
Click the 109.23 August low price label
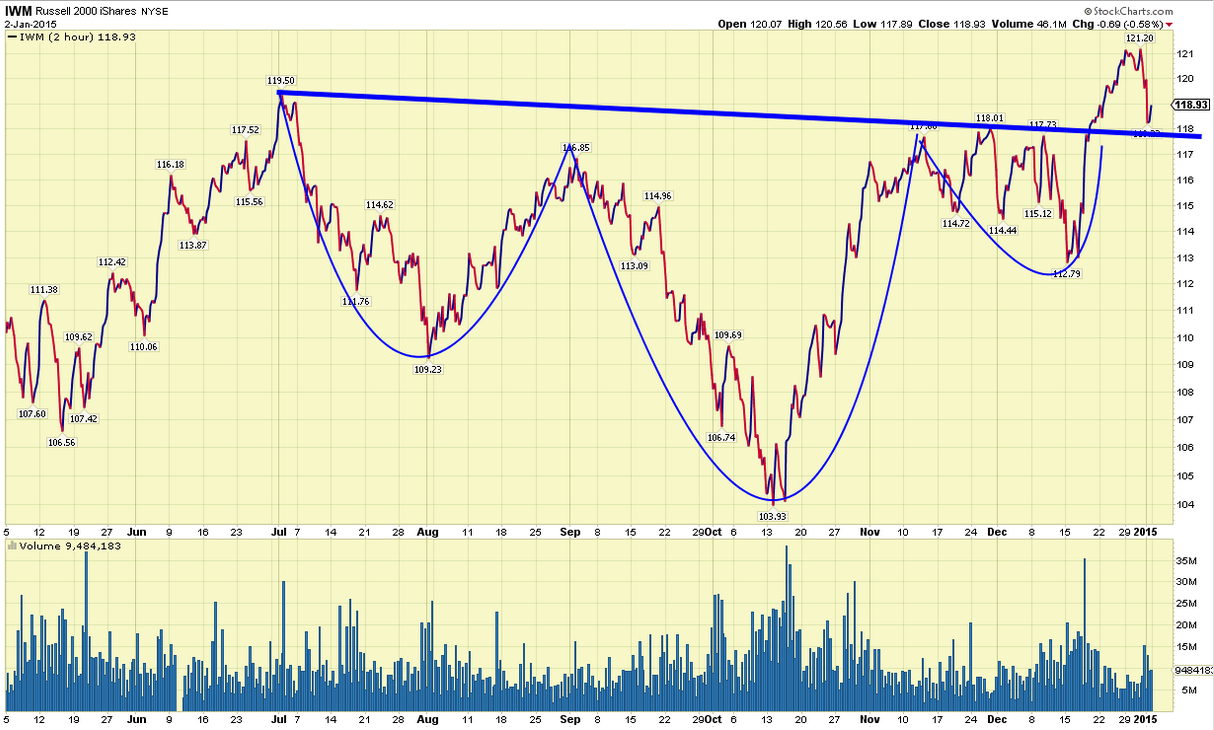428,369
